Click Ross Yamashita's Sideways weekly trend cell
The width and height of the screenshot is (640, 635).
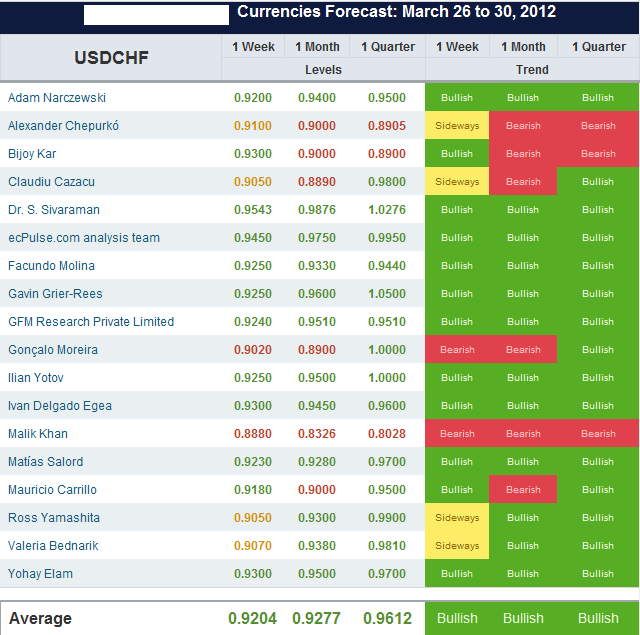pyautogui.click(x=457, y=518)
